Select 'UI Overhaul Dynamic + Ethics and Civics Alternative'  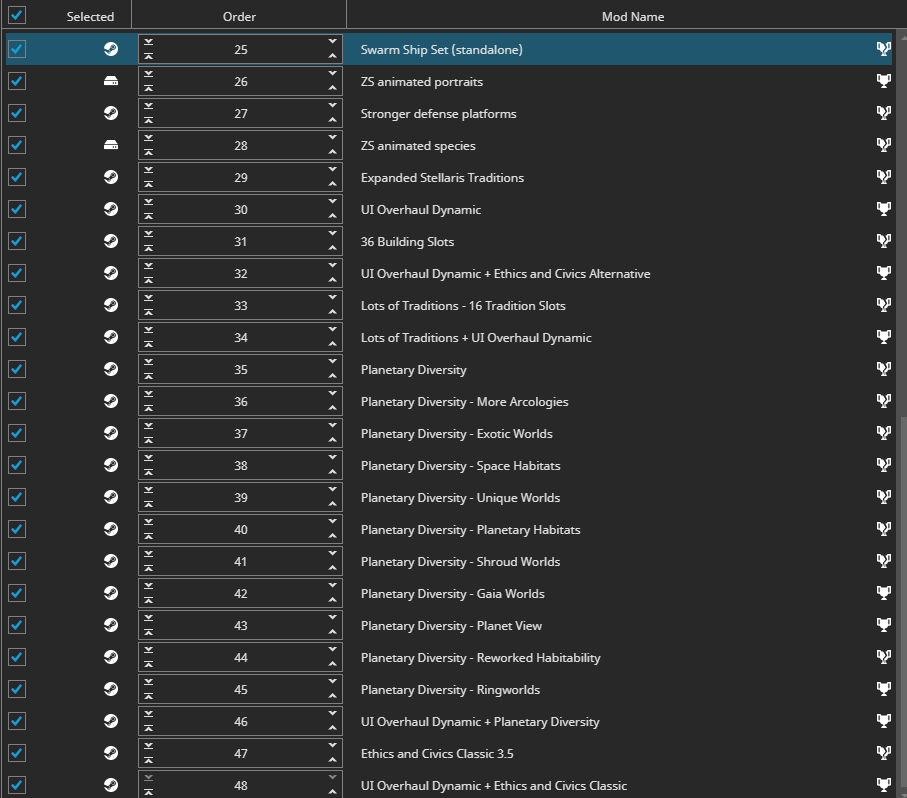tap(505, 274)
